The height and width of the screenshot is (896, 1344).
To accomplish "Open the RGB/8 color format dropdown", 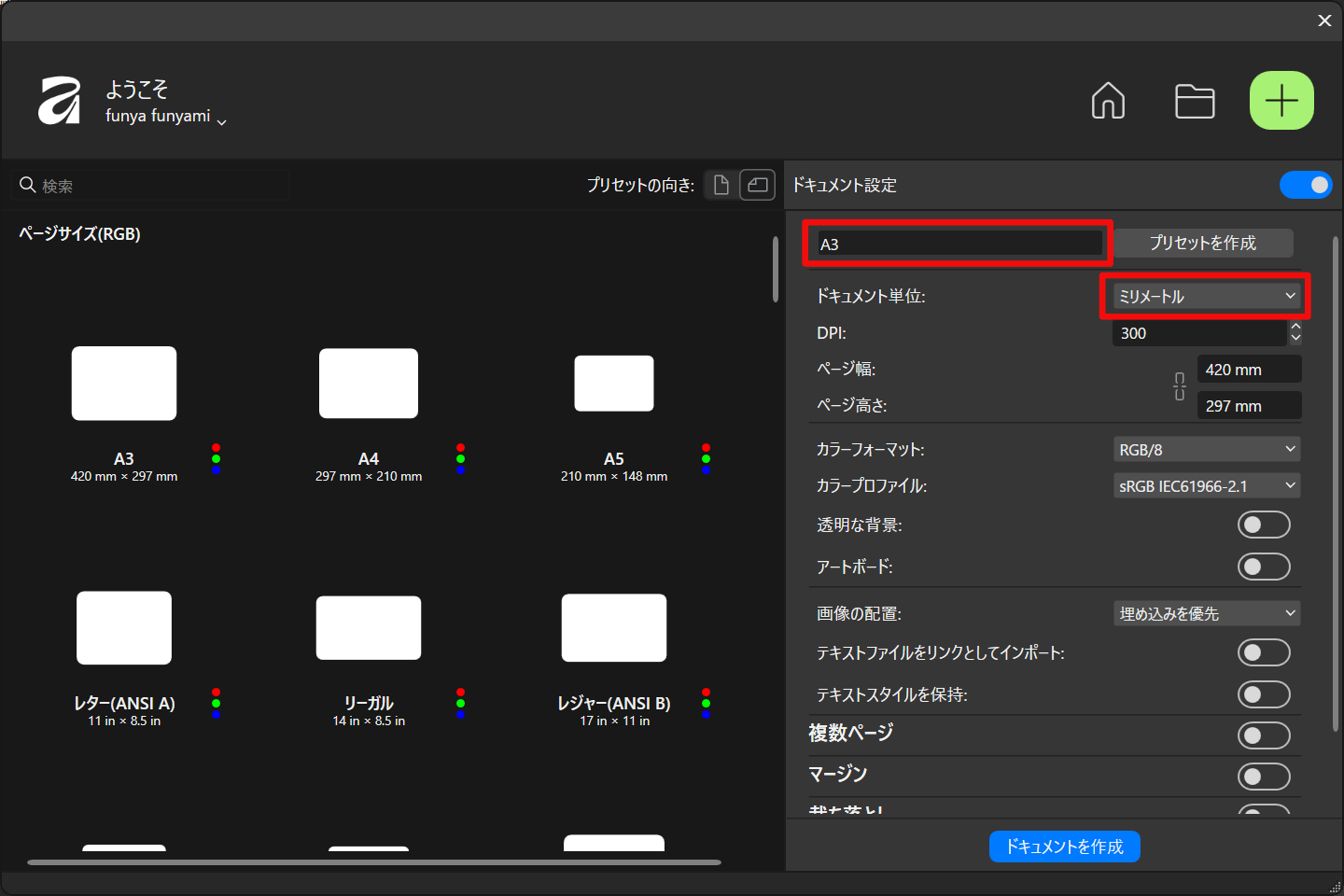I will (1206, 450).
